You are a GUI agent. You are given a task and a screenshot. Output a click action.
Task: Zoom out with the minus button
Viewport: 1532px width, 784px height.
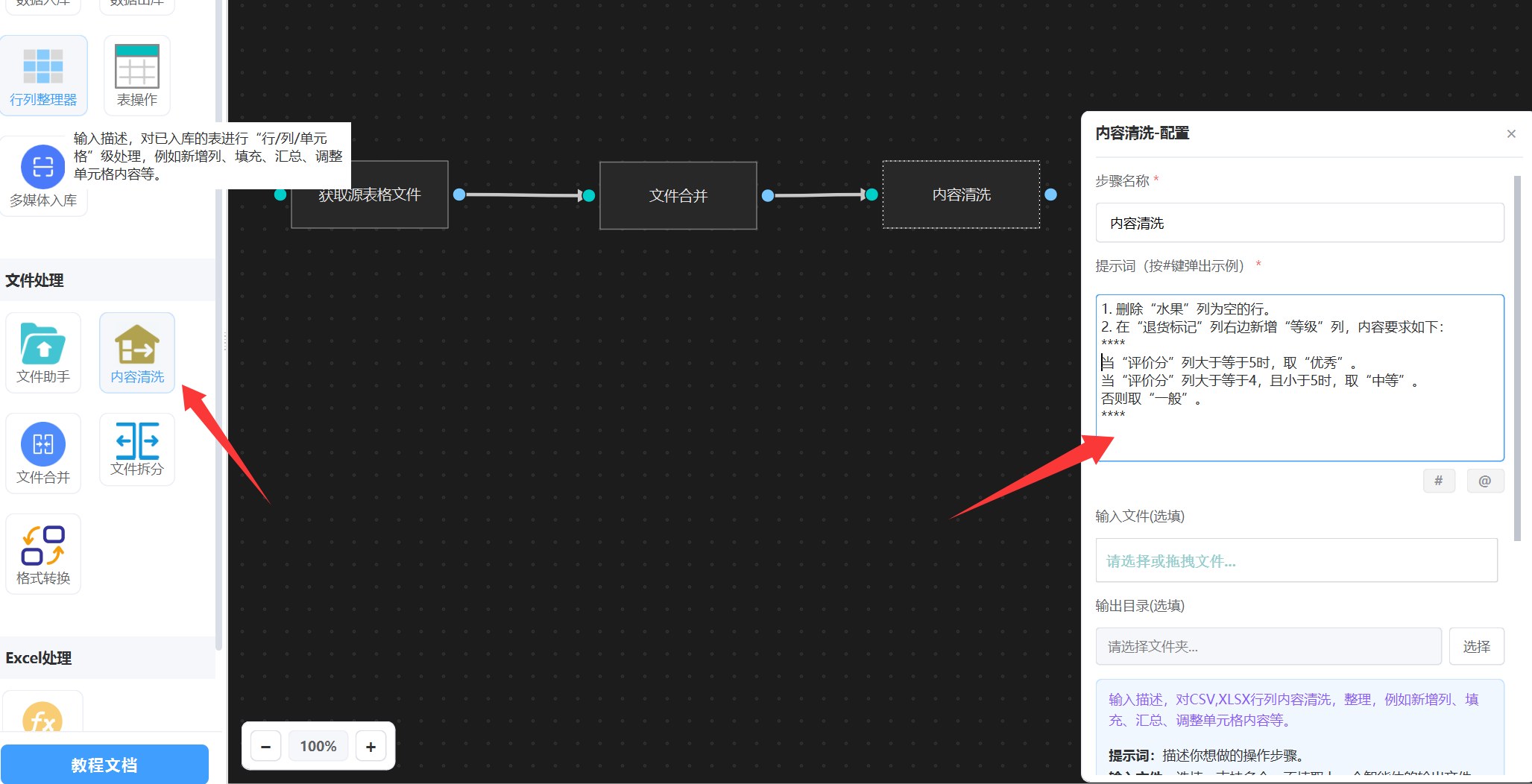click(266, 746)
